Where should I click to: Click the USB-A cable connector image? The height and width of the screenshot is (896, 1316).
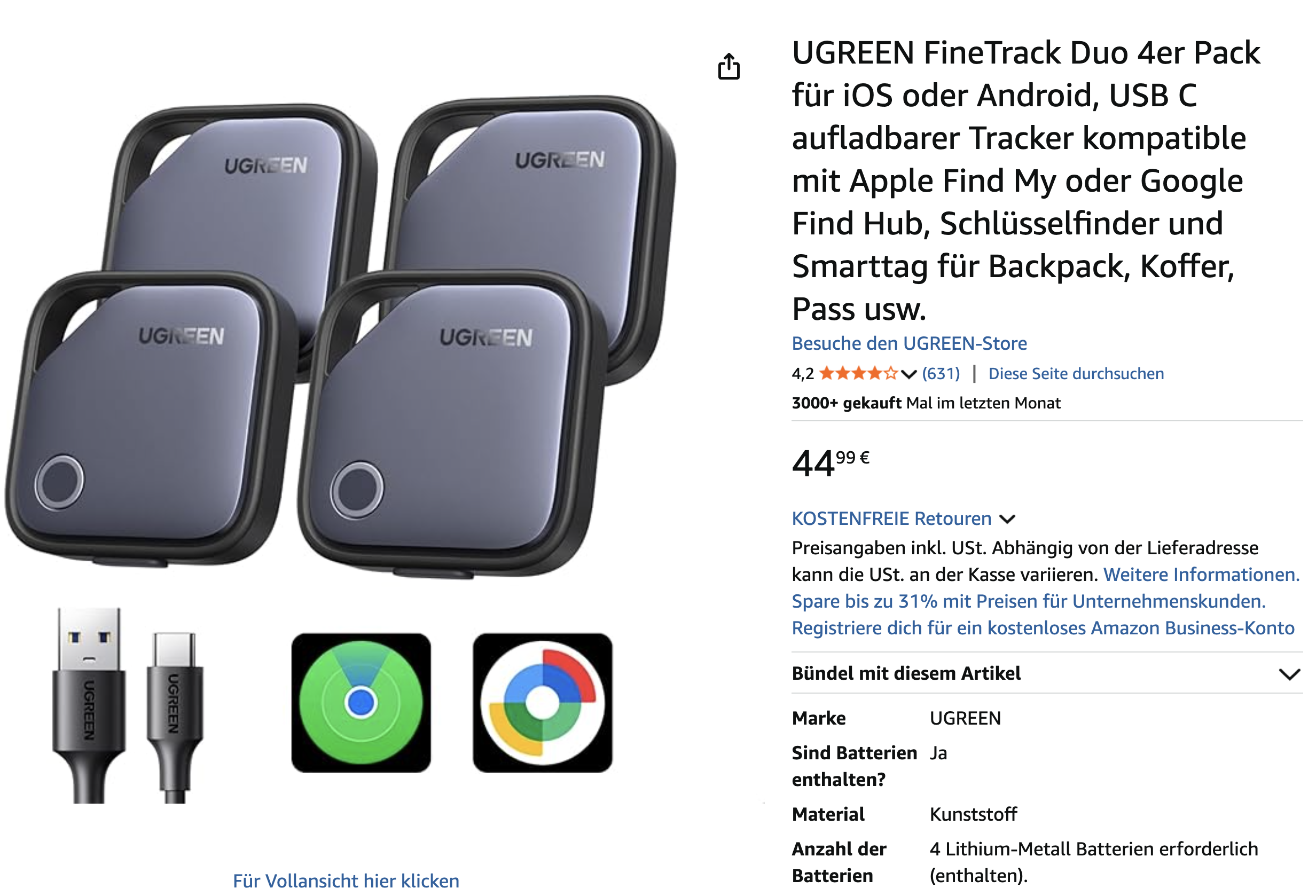click(89, 705)
